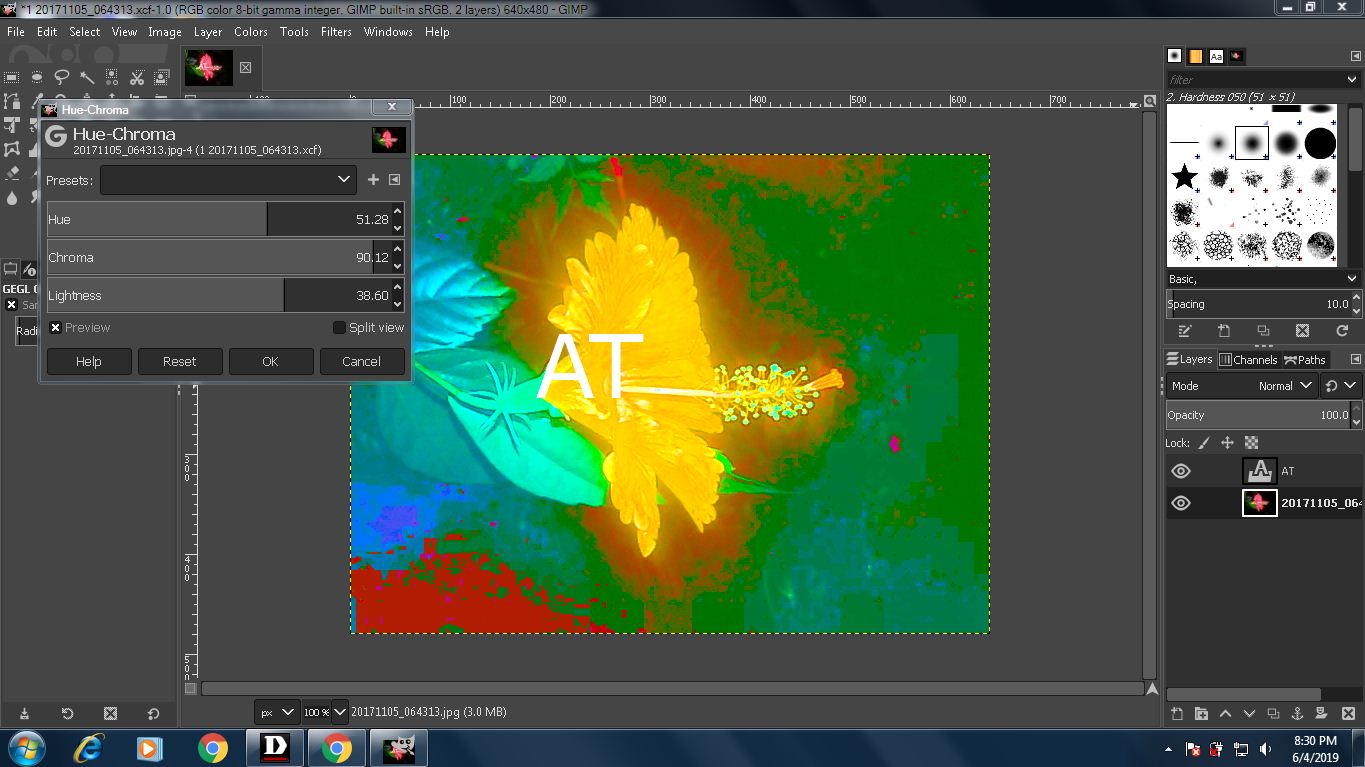Refresh the brushes list
Viewport: 1365px width, 767px height.
[x=1342, y=331]
